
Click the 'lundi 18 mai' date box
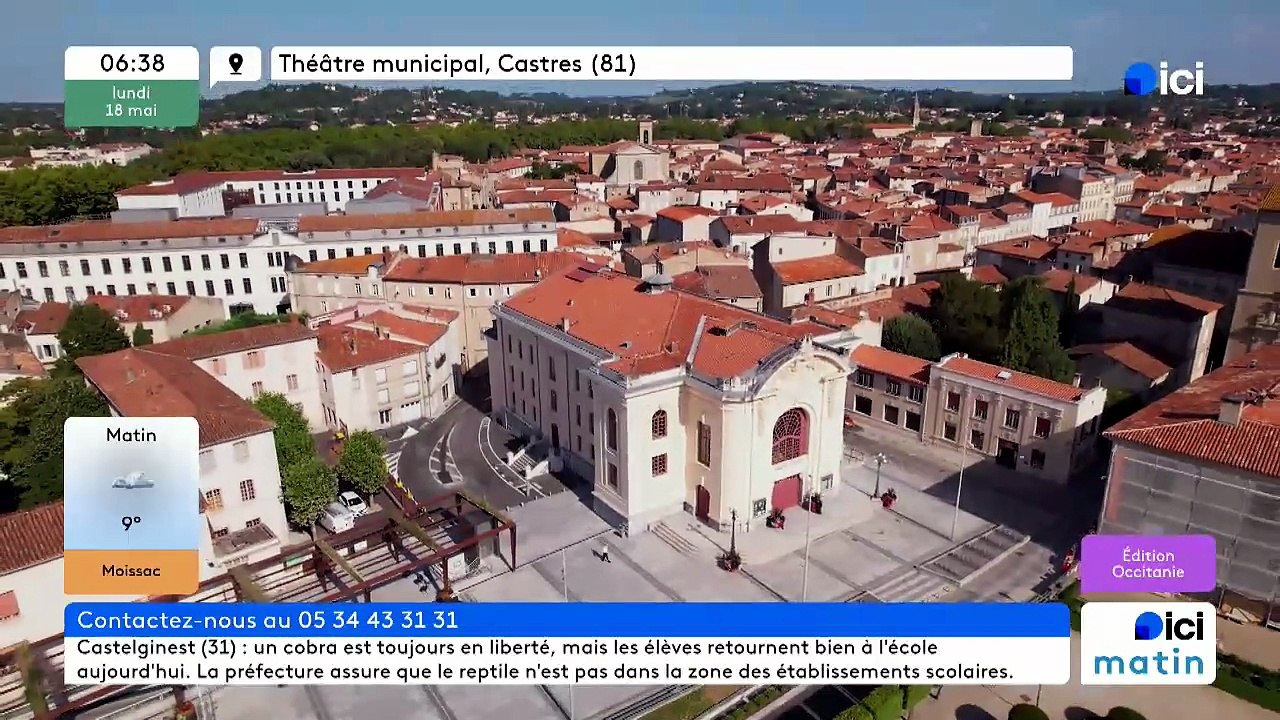(x=132, y=103)
